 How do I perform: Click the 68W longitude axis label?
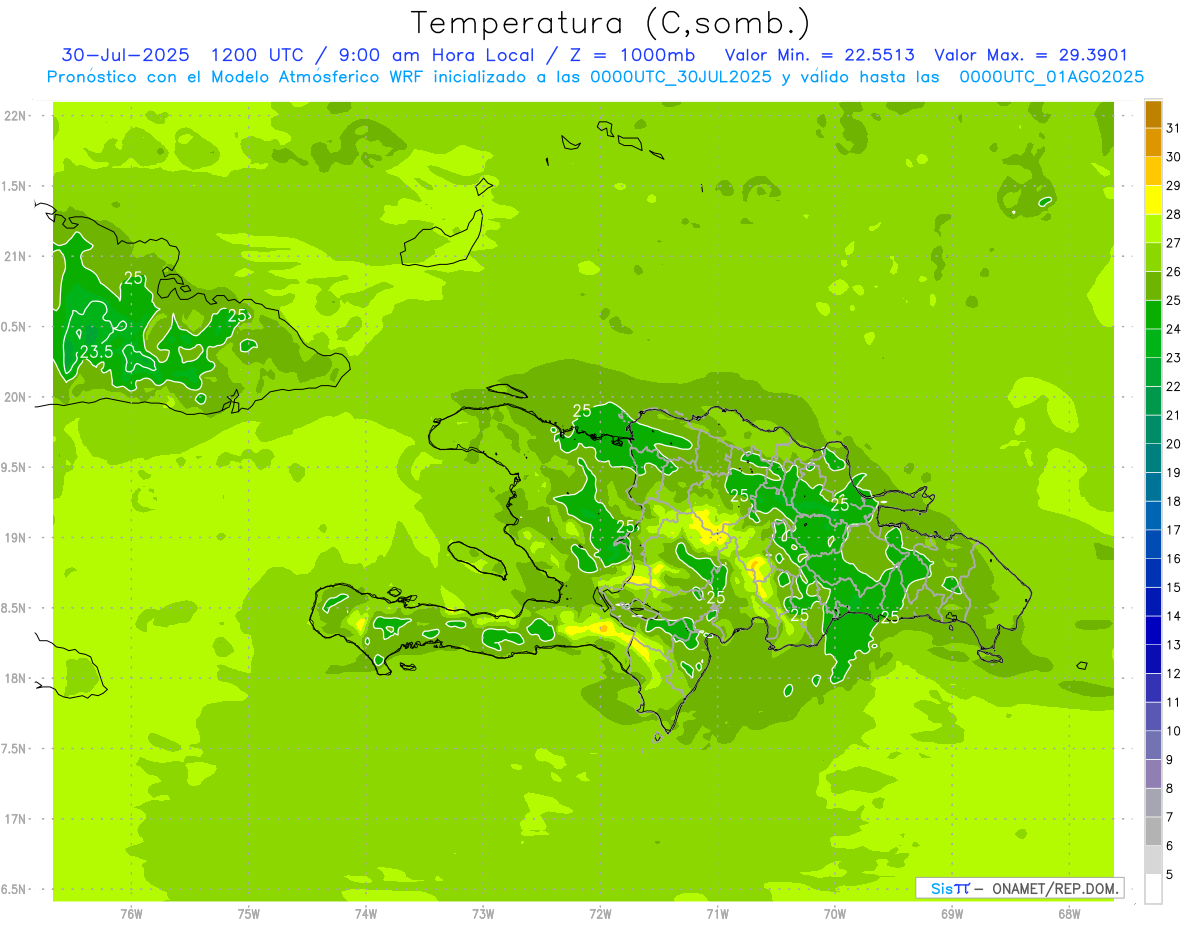1069,913
